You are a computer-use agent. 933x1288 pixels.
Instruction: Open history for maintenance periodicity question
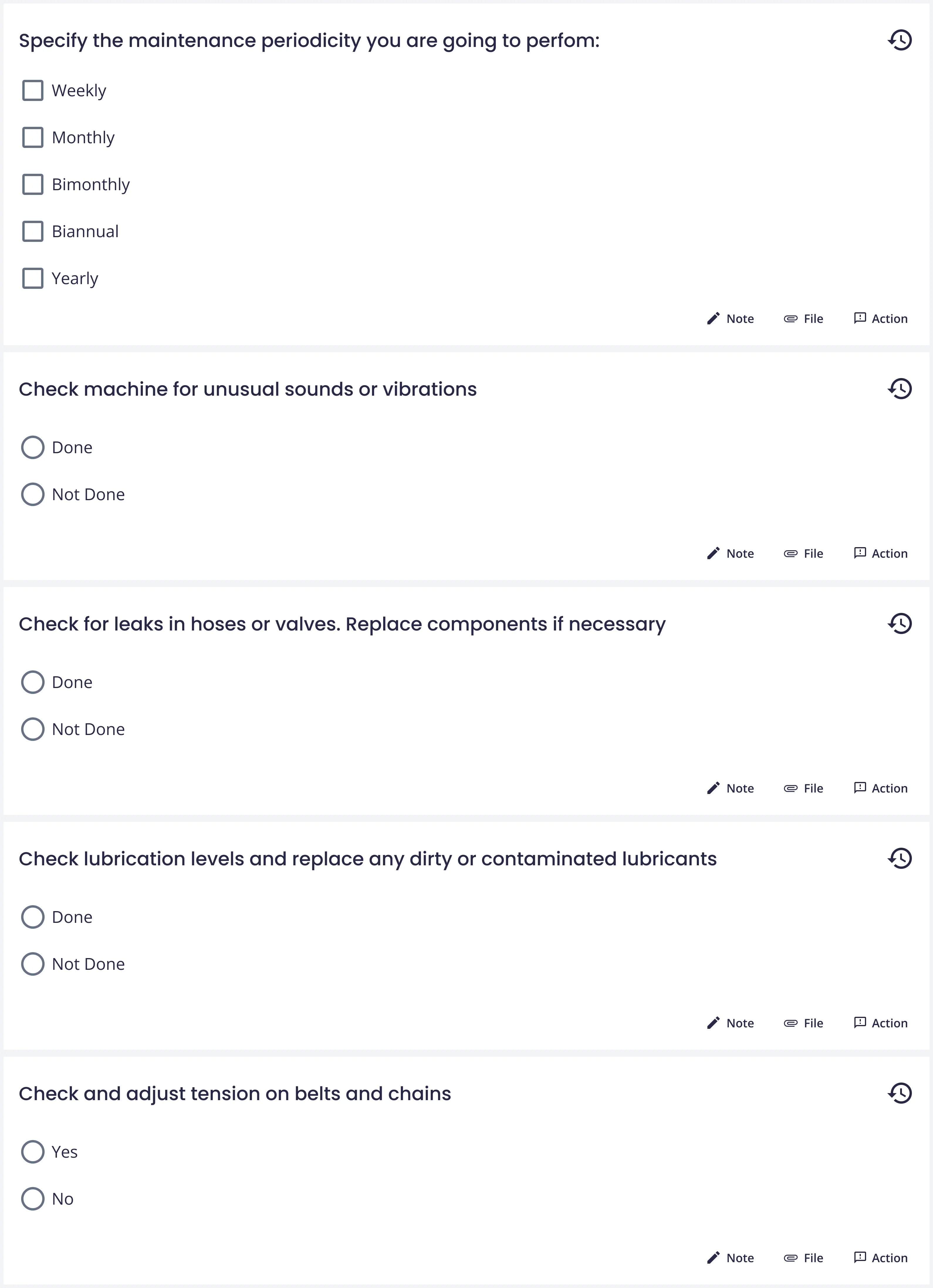(900, 40)
